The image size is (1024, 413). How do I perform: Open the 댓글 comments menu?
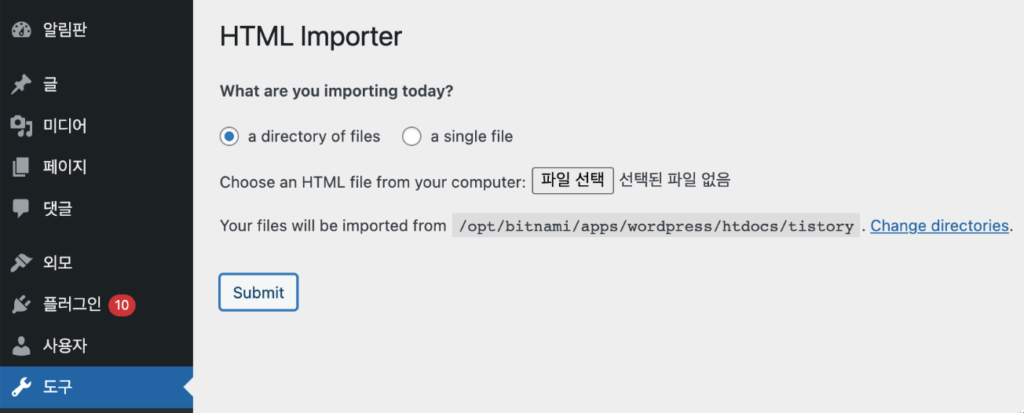[58, 208]
